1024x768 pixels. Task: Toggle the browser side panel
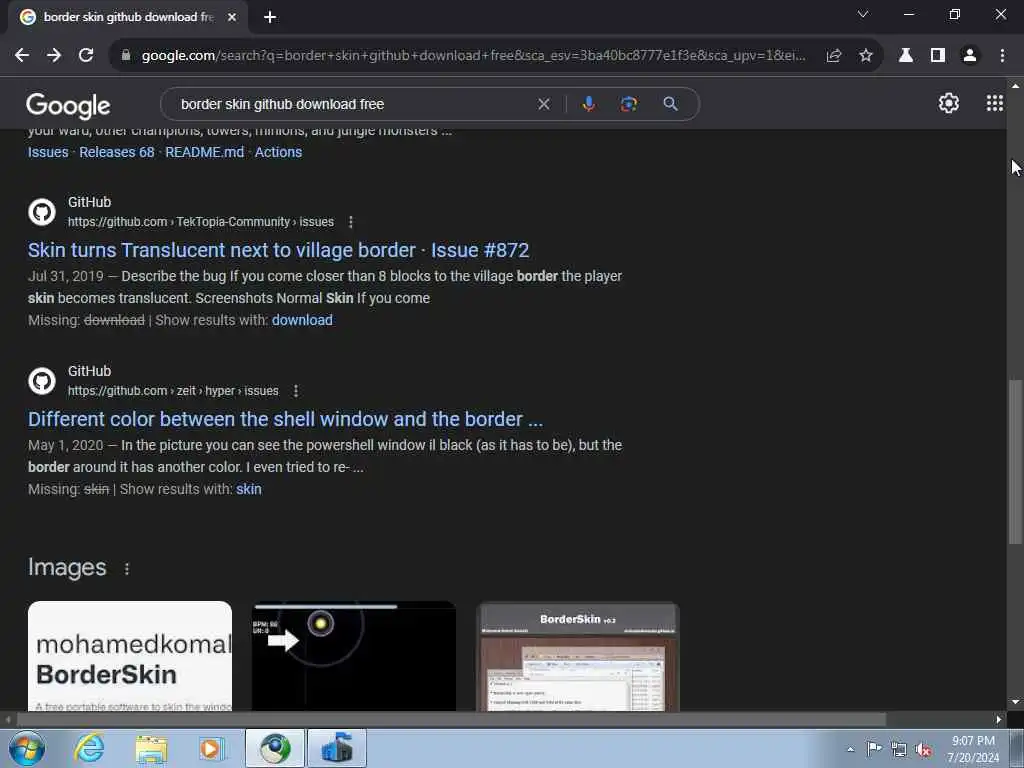click(938, 56)
